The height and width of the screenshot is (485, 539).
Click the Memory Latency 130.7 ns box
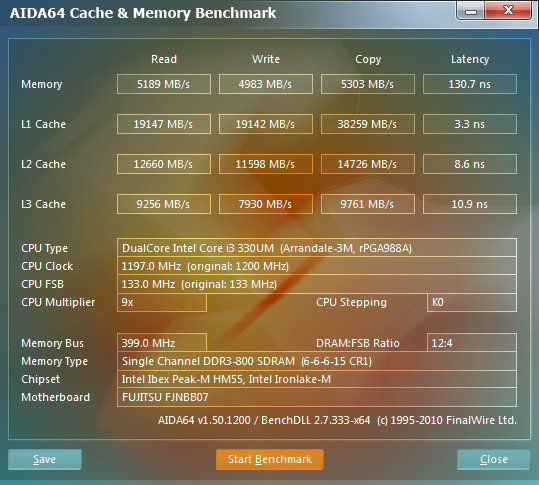pyautogui.click(x=470, y=84)
